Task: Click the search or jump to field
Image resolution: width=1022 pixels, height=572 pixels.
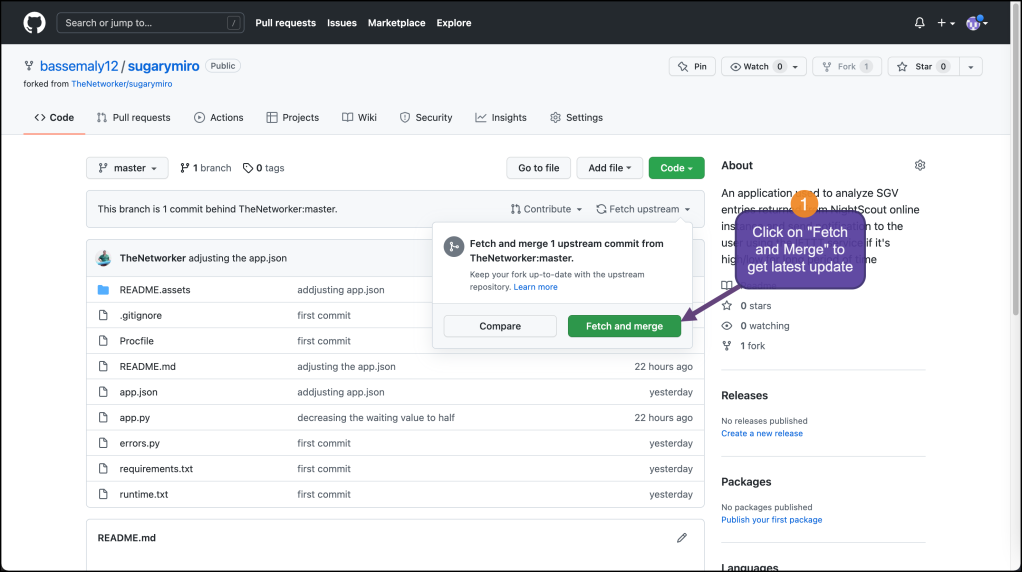Action: tap(151, 23)
